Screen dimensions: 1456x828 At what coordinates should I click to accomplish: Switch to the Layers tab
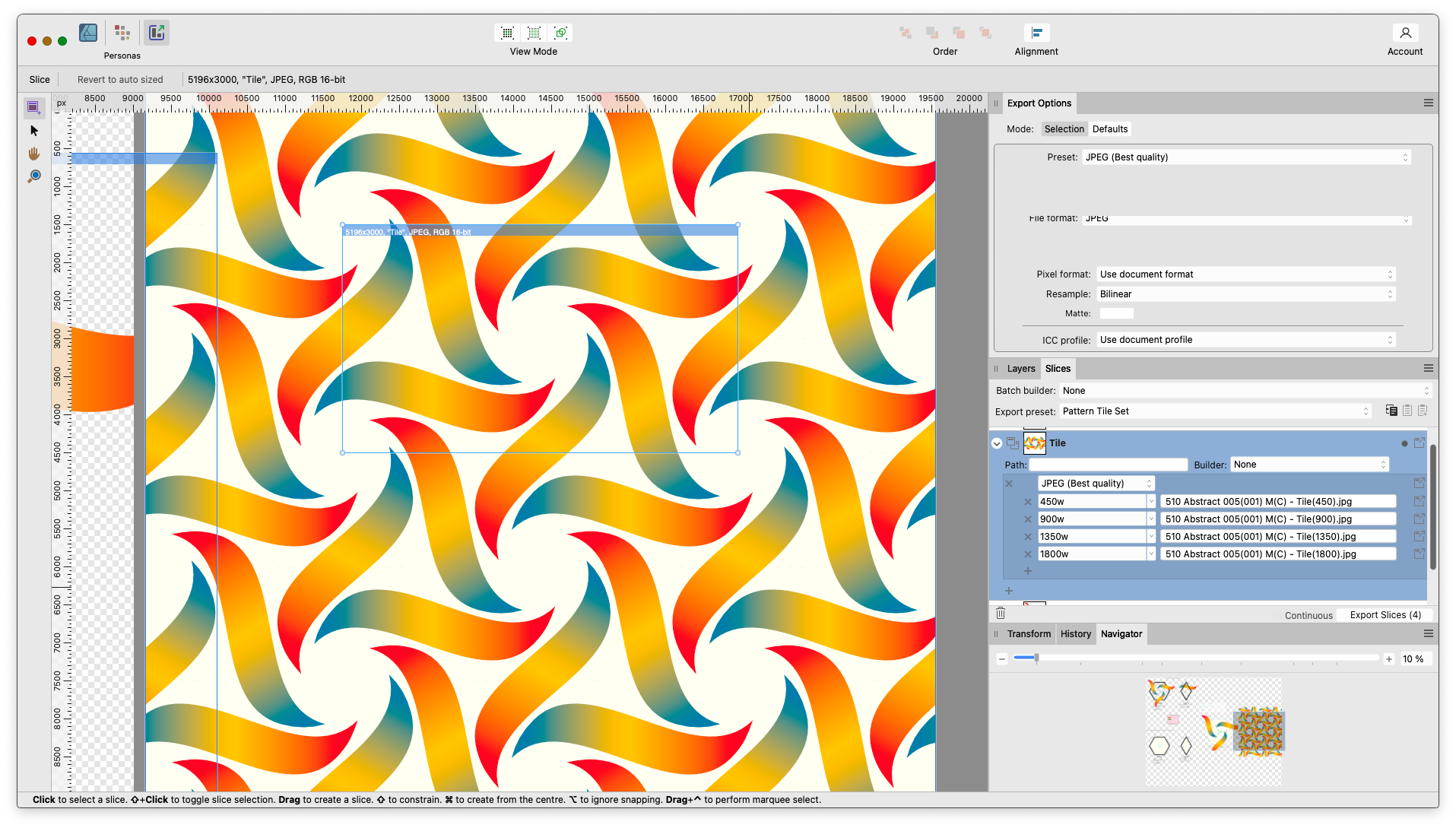coord(1021,369)
